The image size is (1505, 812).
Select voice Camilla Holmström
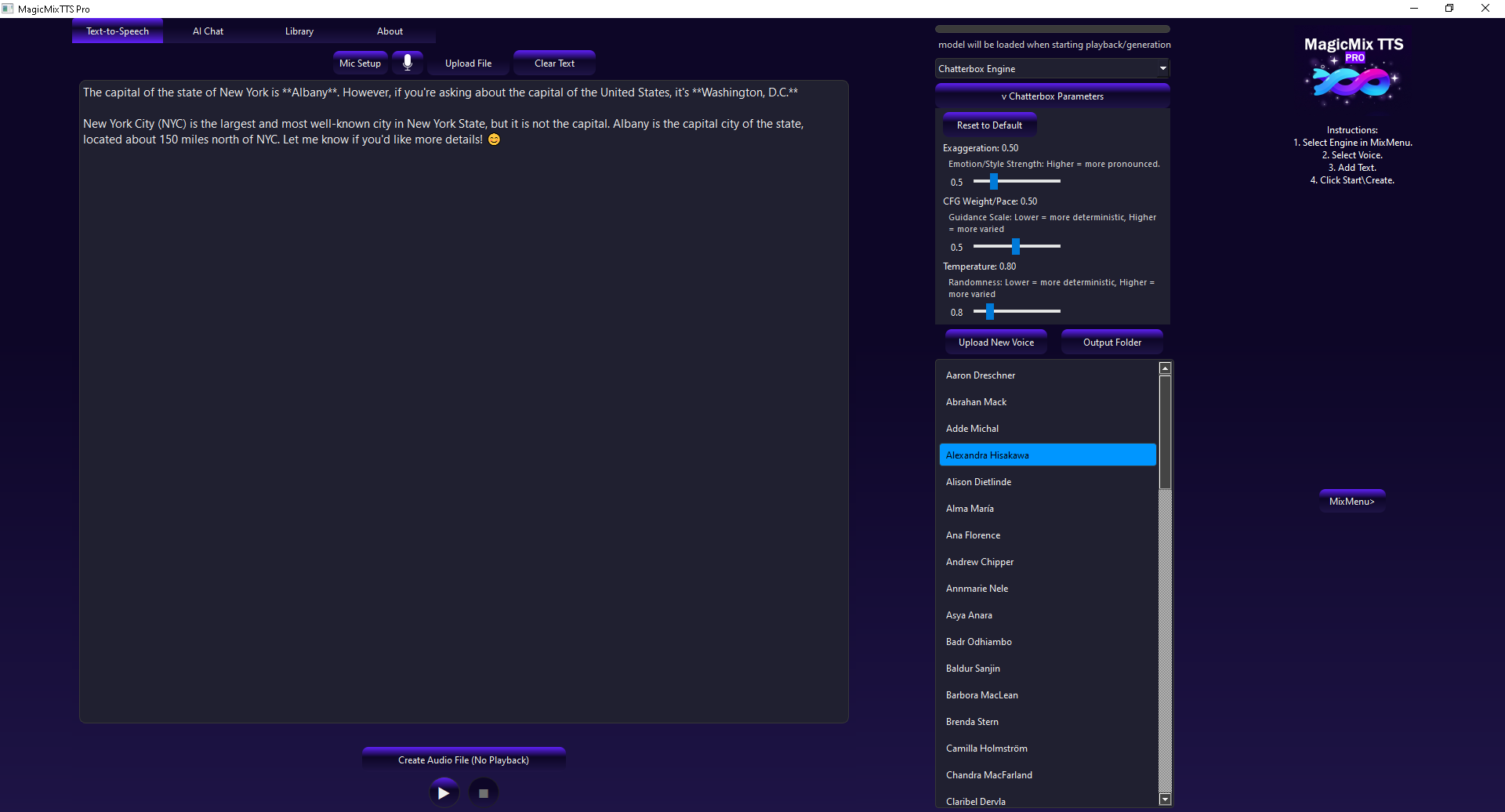1048,749
